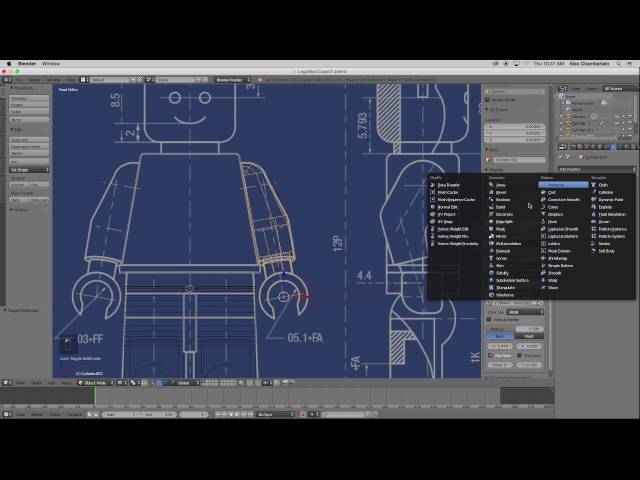Click the Wireframe modifier icon
This screenshot has height=480, width=640.
[491, 295]
